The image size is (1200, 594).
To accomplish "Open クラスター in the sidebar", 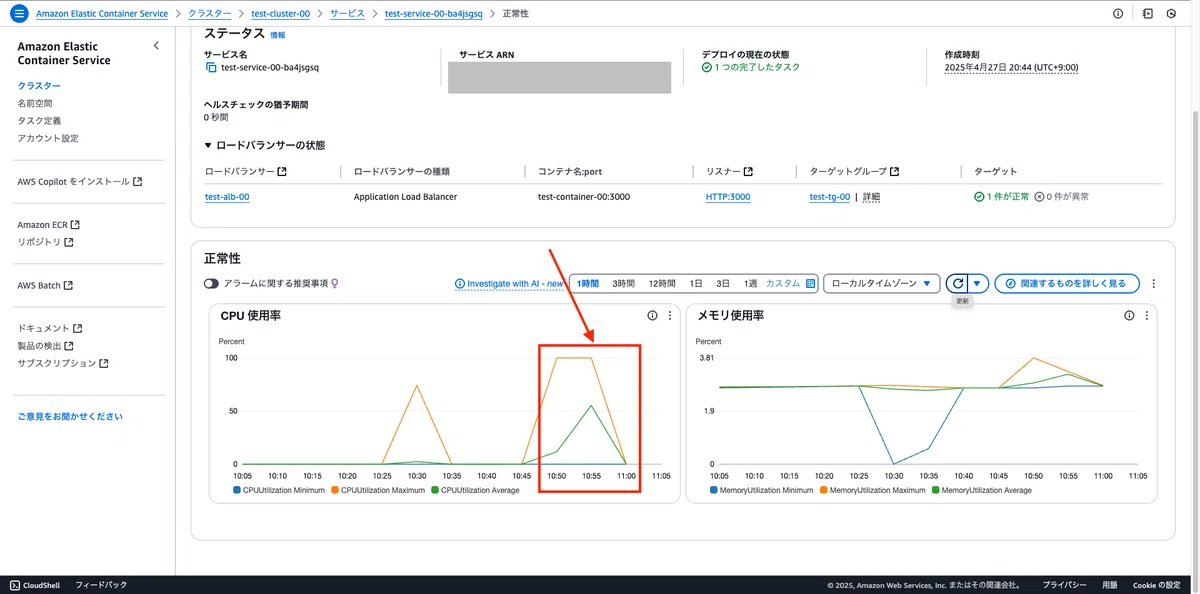I will (x=39, y=86).
